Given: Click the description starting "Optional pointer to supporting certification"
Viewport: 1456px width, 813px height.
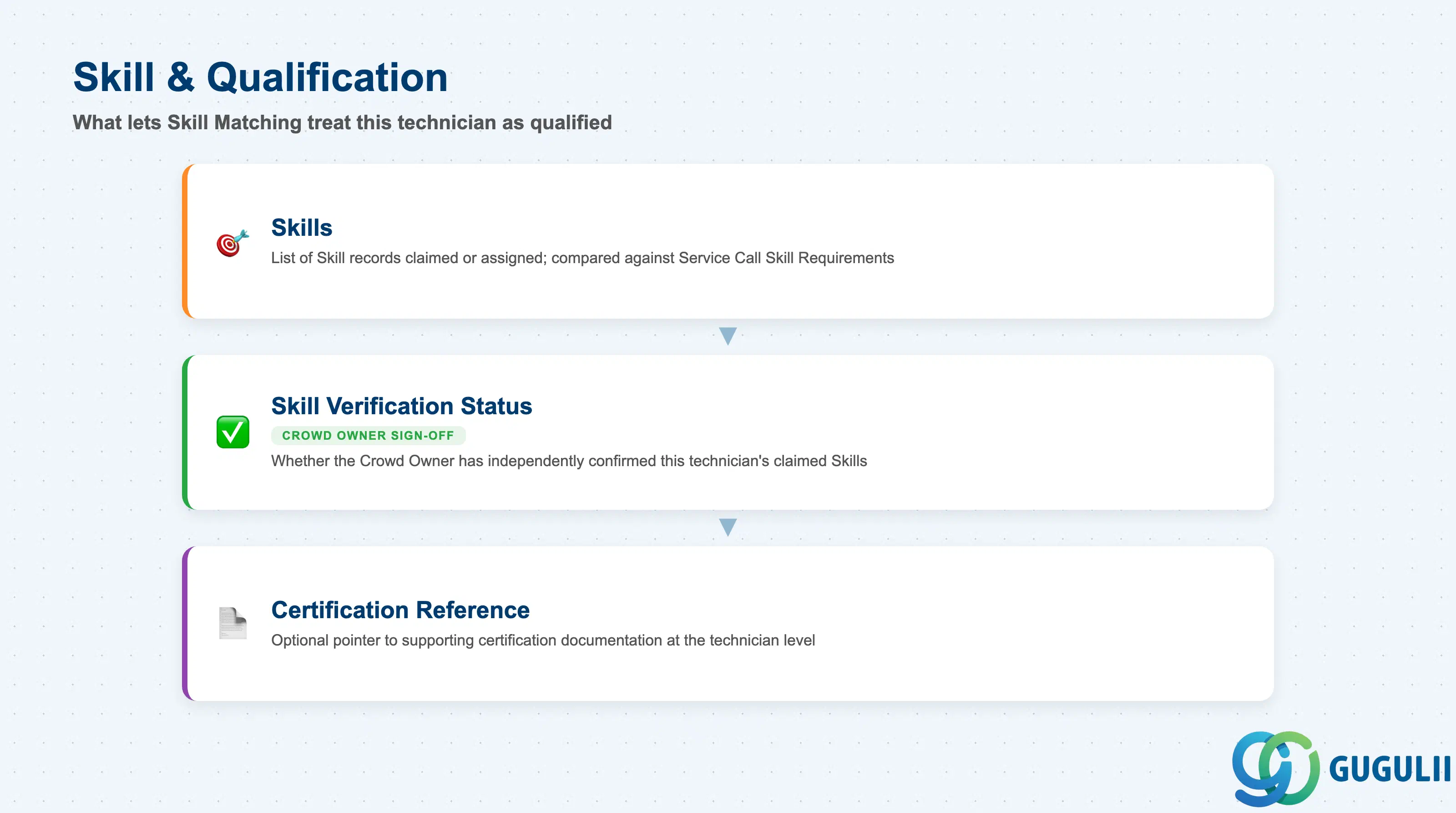Looking at the screenshot, I should (543, 640).
